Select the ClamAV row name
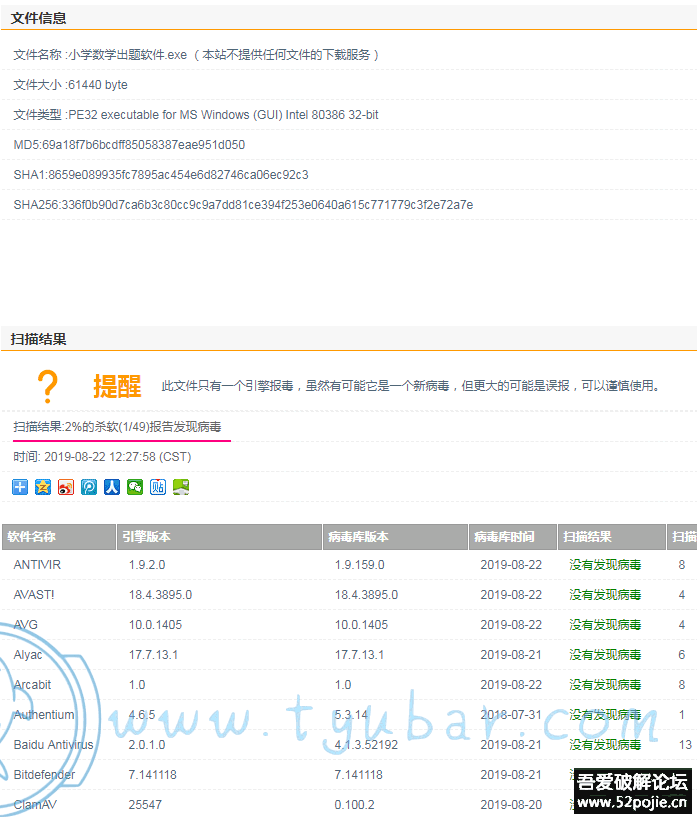The image size is (697, 819). click(35, 805)
